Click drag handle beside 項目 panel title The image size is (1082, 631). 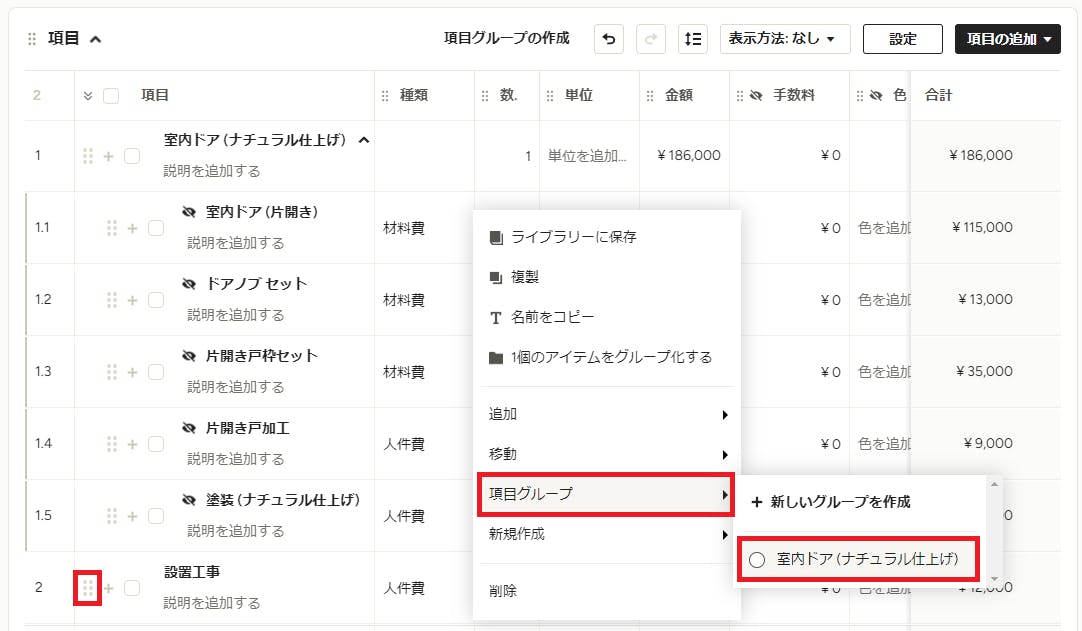(32, 39)
